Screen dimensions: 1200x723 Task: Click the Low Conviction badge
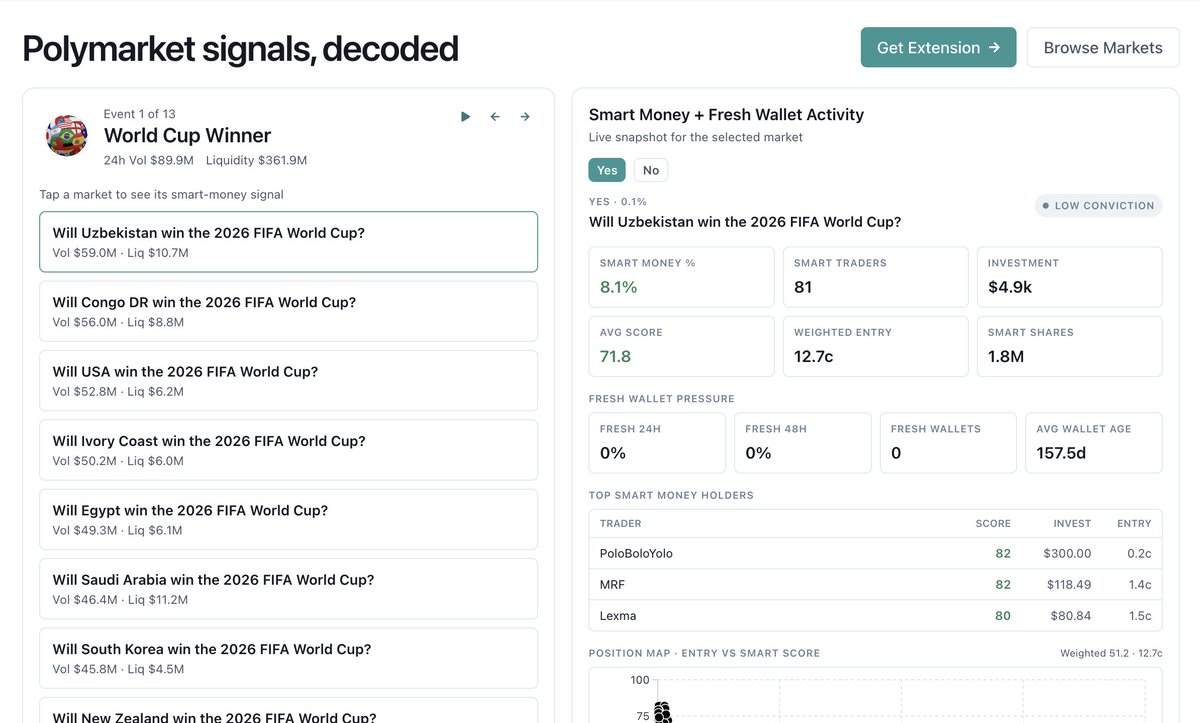tap(1099, 205)
